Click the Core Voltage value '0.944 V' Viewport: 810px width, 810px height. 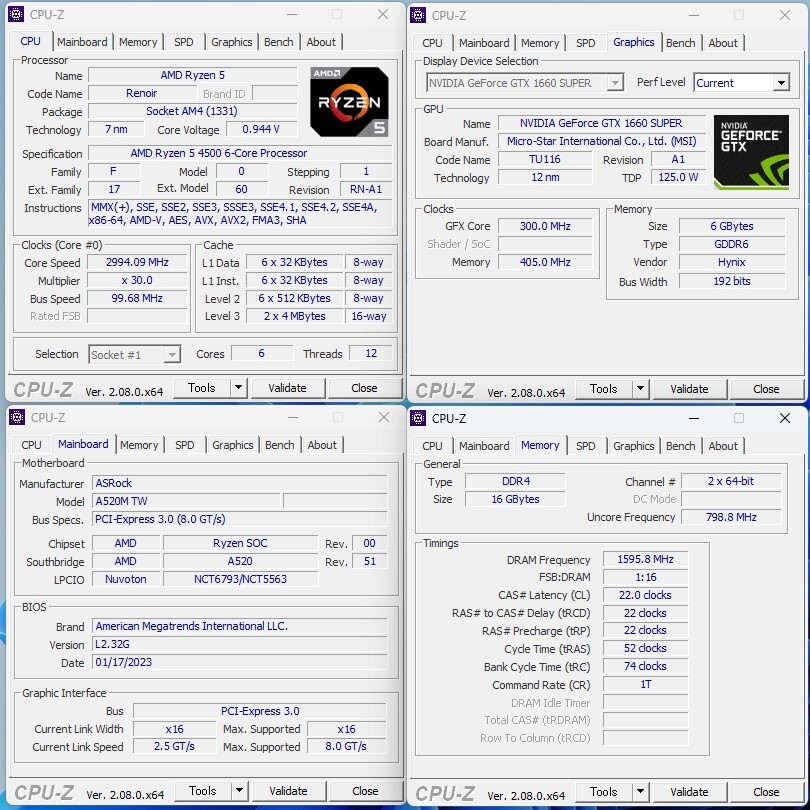[262, 129]
